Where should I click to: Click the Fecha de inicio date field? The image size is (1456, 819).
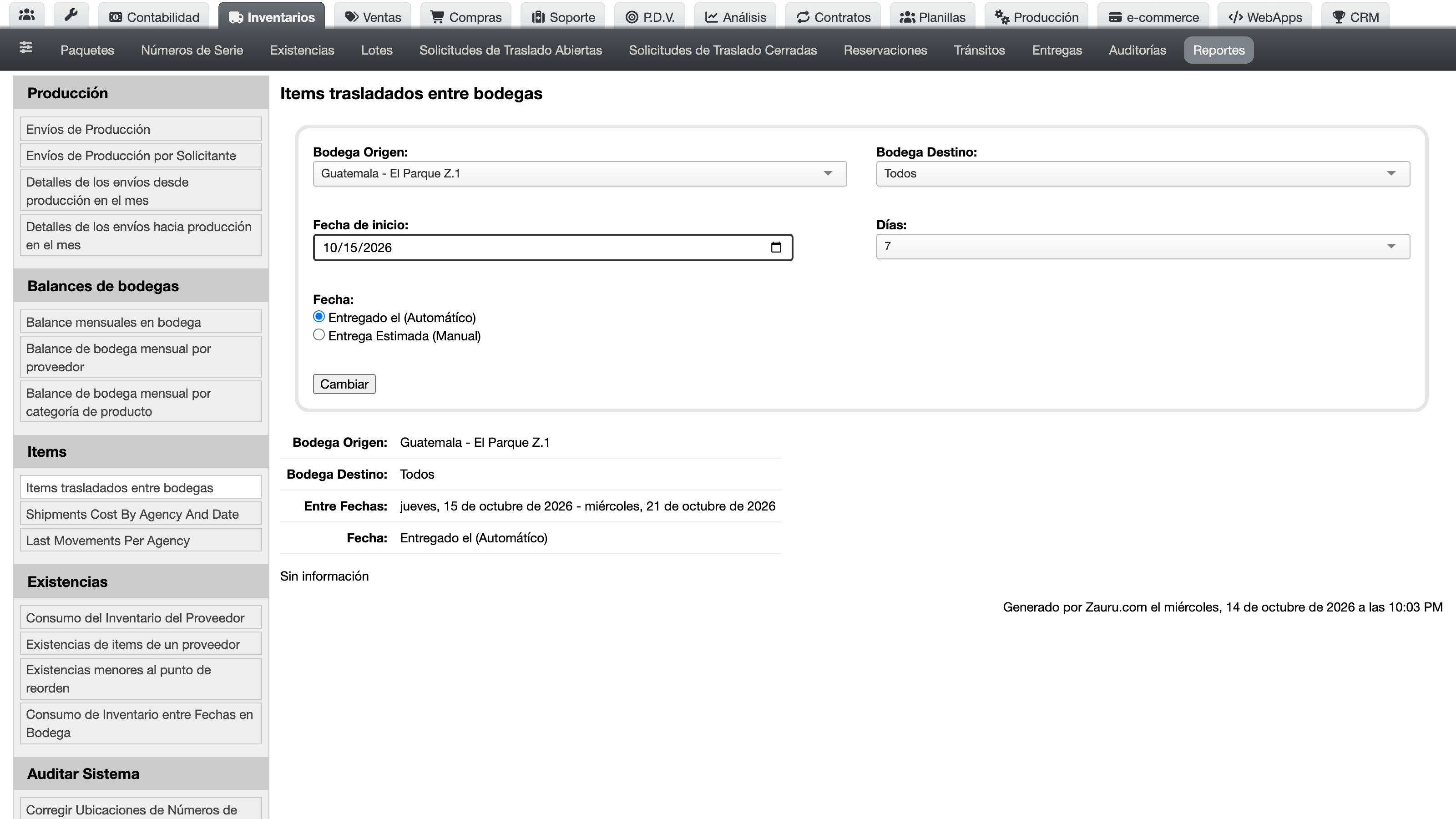tap(553, 247)
